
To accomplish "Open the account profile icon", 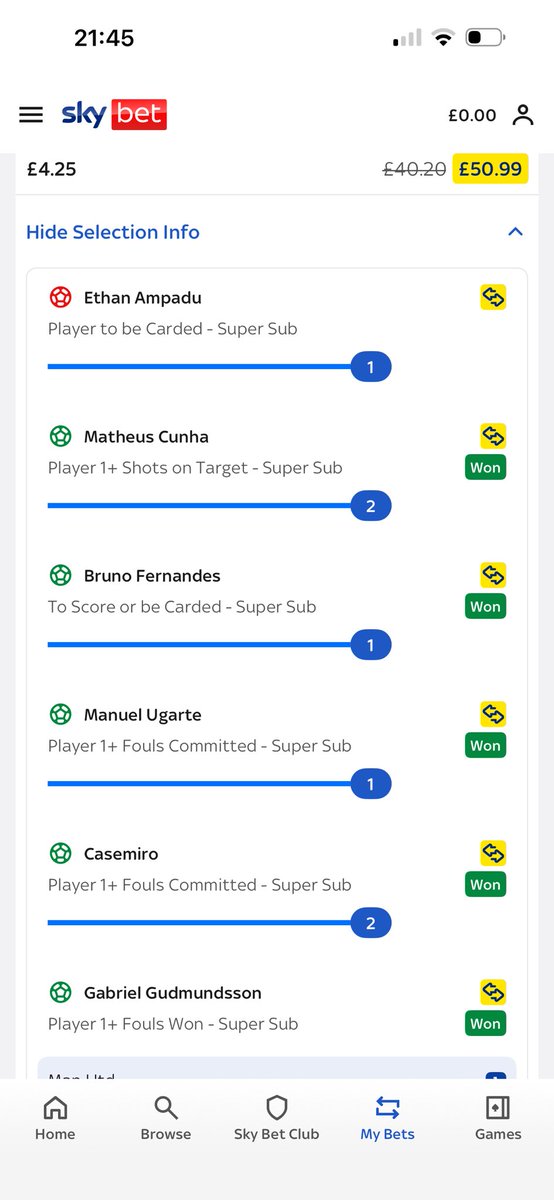I will pos(523,115).
